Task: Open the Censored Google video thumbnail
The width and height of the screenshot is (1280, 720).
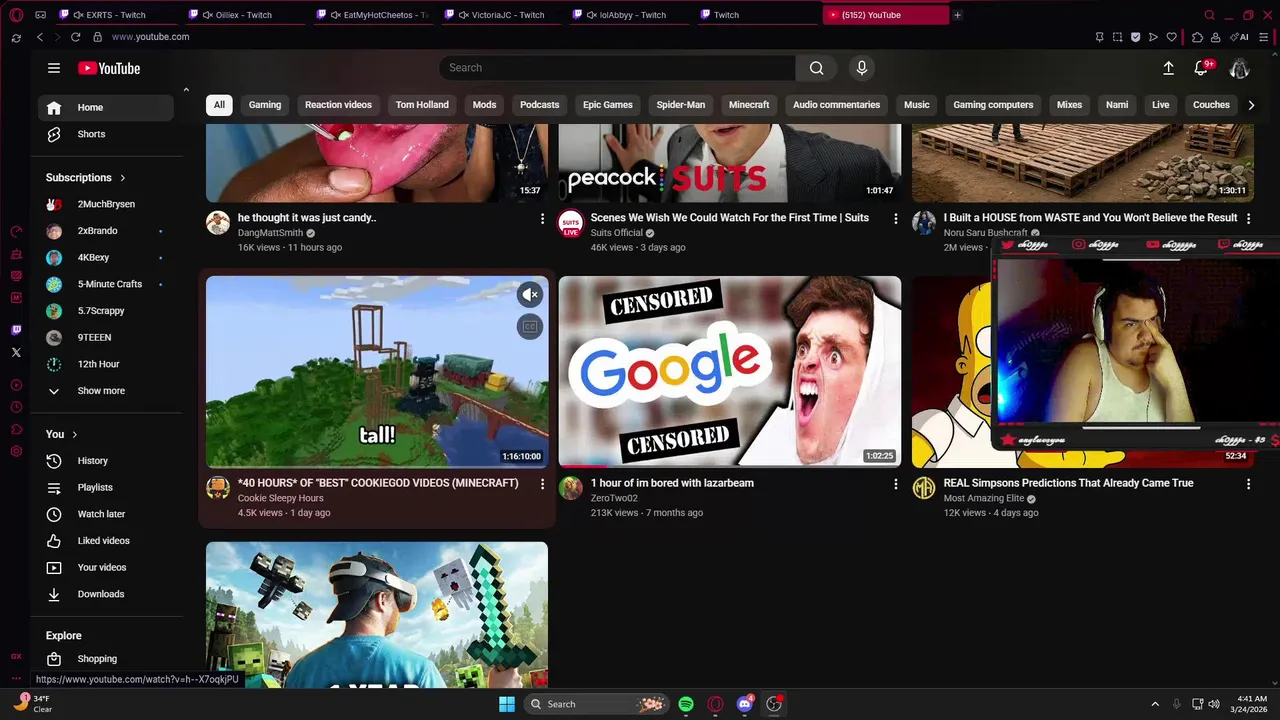Action: [x=730, y=371]
